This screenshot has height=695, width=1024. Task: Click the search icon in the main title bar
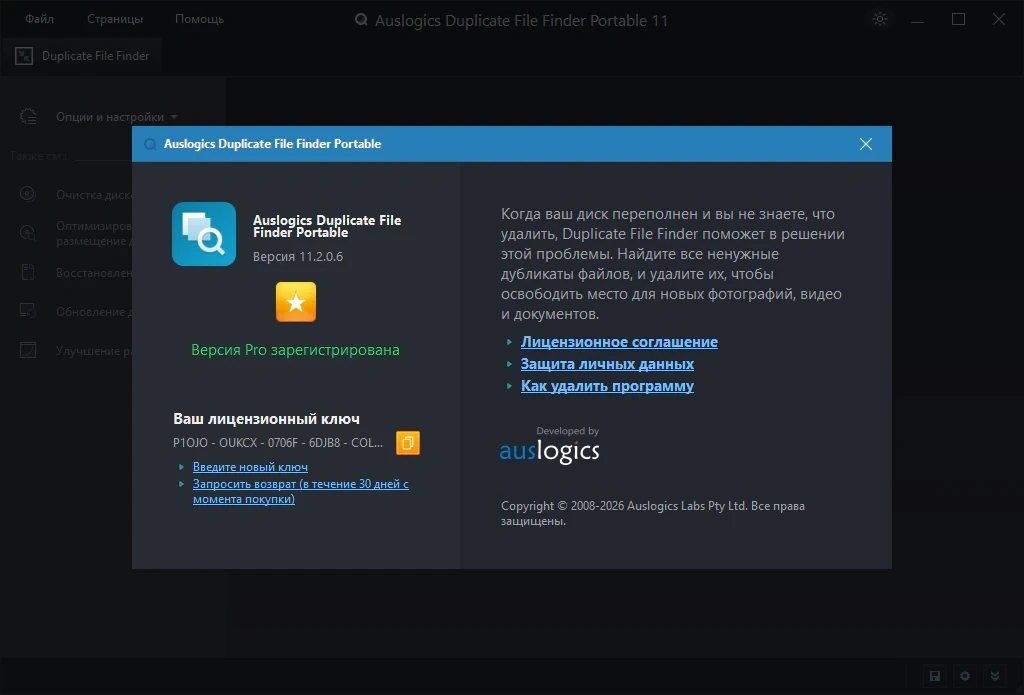[x=360, y=20]
